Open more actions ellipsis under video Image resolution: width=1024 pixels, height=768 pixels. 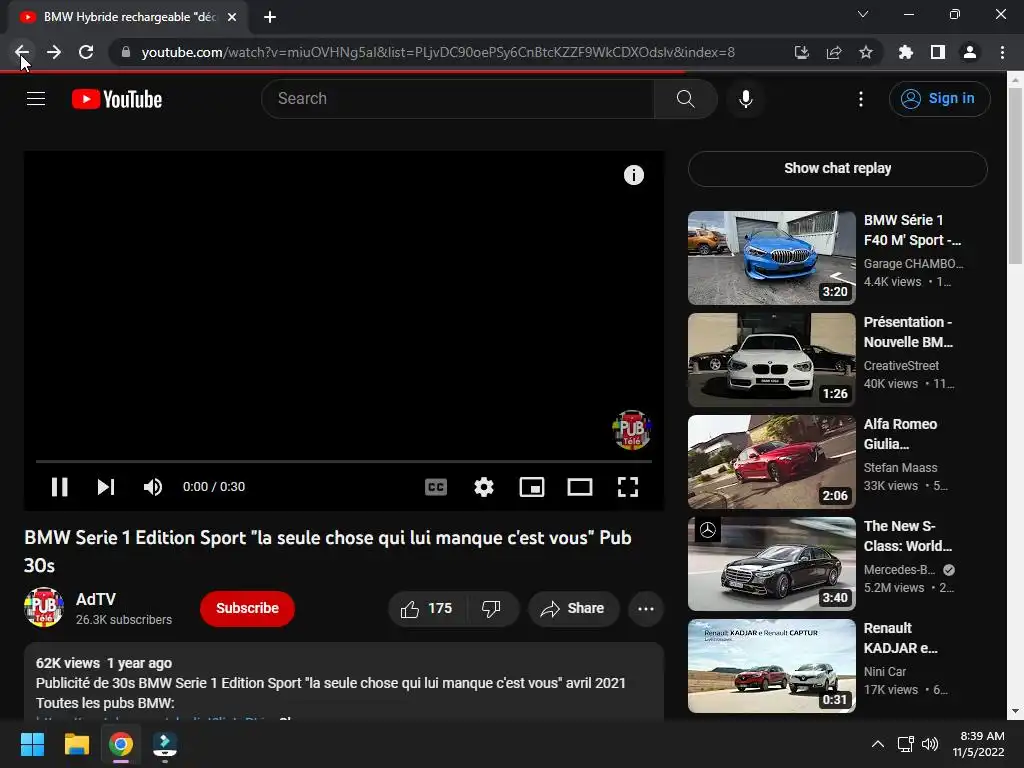(646, 609)
